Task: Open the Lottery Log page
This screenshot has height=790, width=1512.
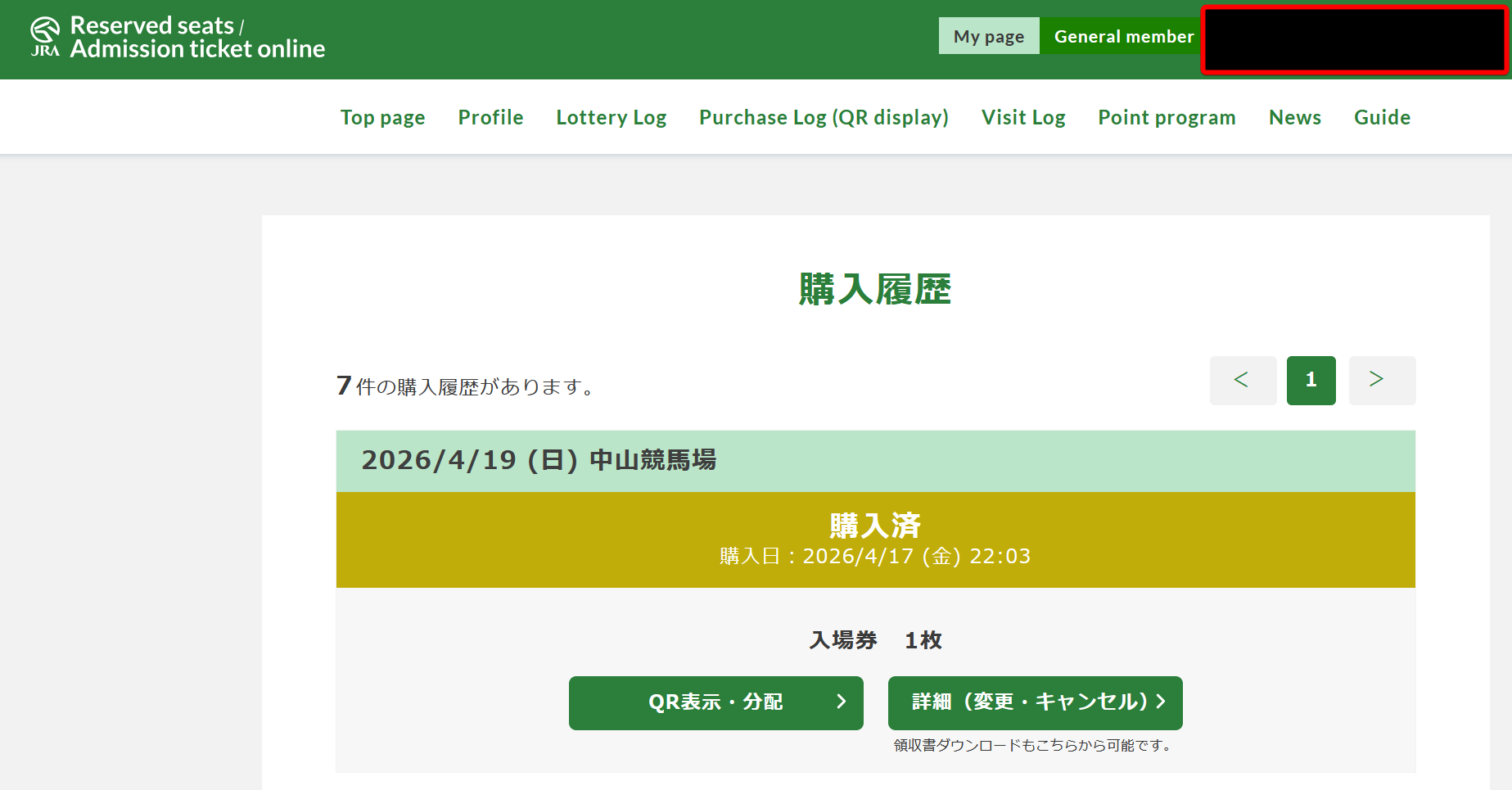Action: point(612,117)
